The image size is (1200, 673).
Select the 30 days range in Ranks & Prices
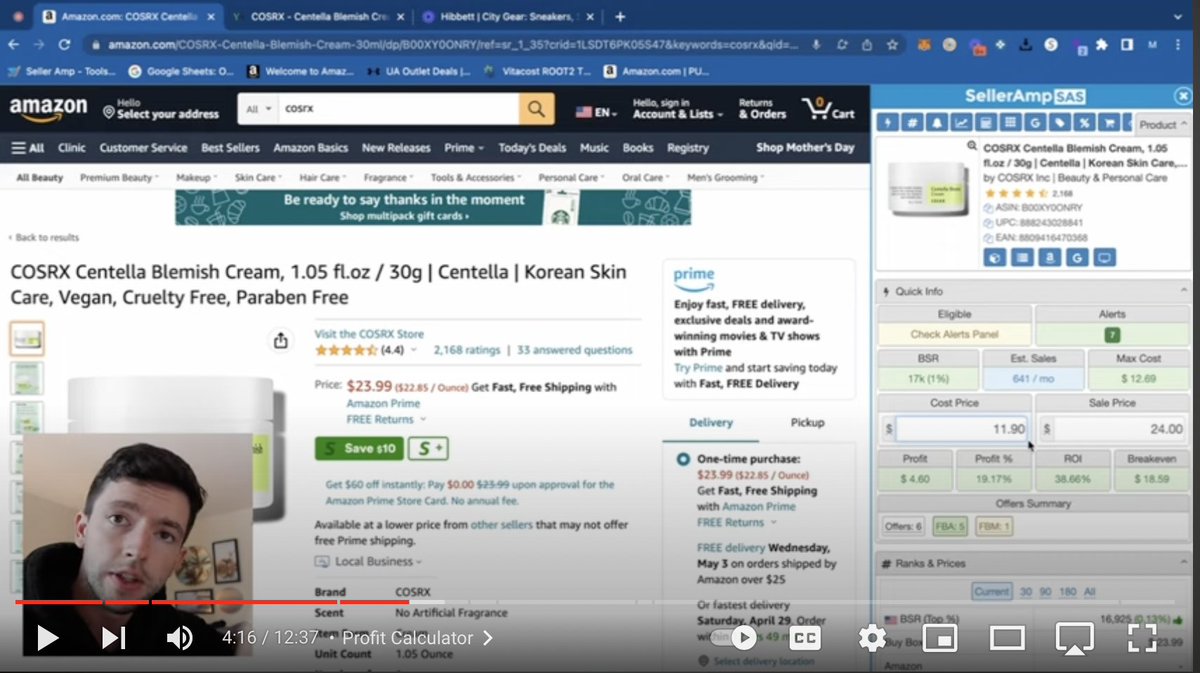1025,591
